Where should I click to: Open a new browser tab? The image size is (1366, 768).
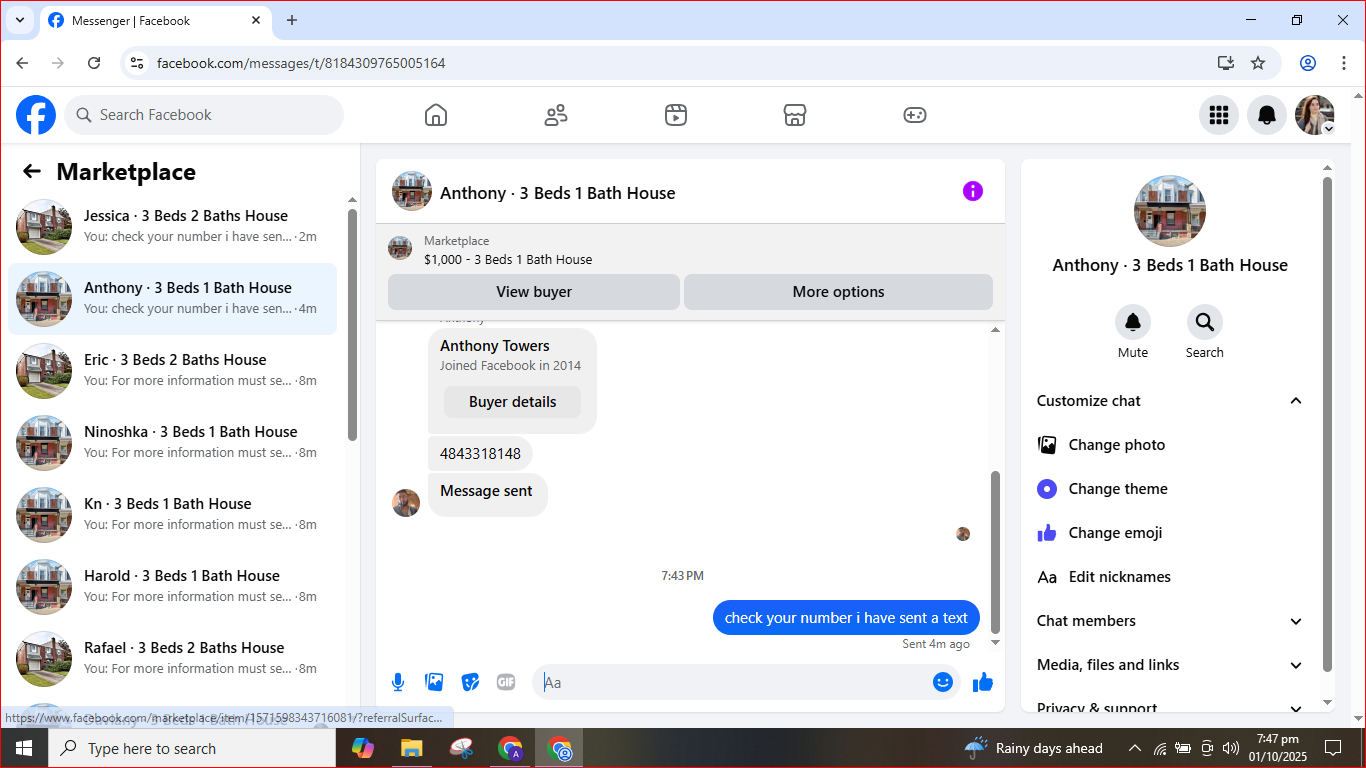point(292,20)
